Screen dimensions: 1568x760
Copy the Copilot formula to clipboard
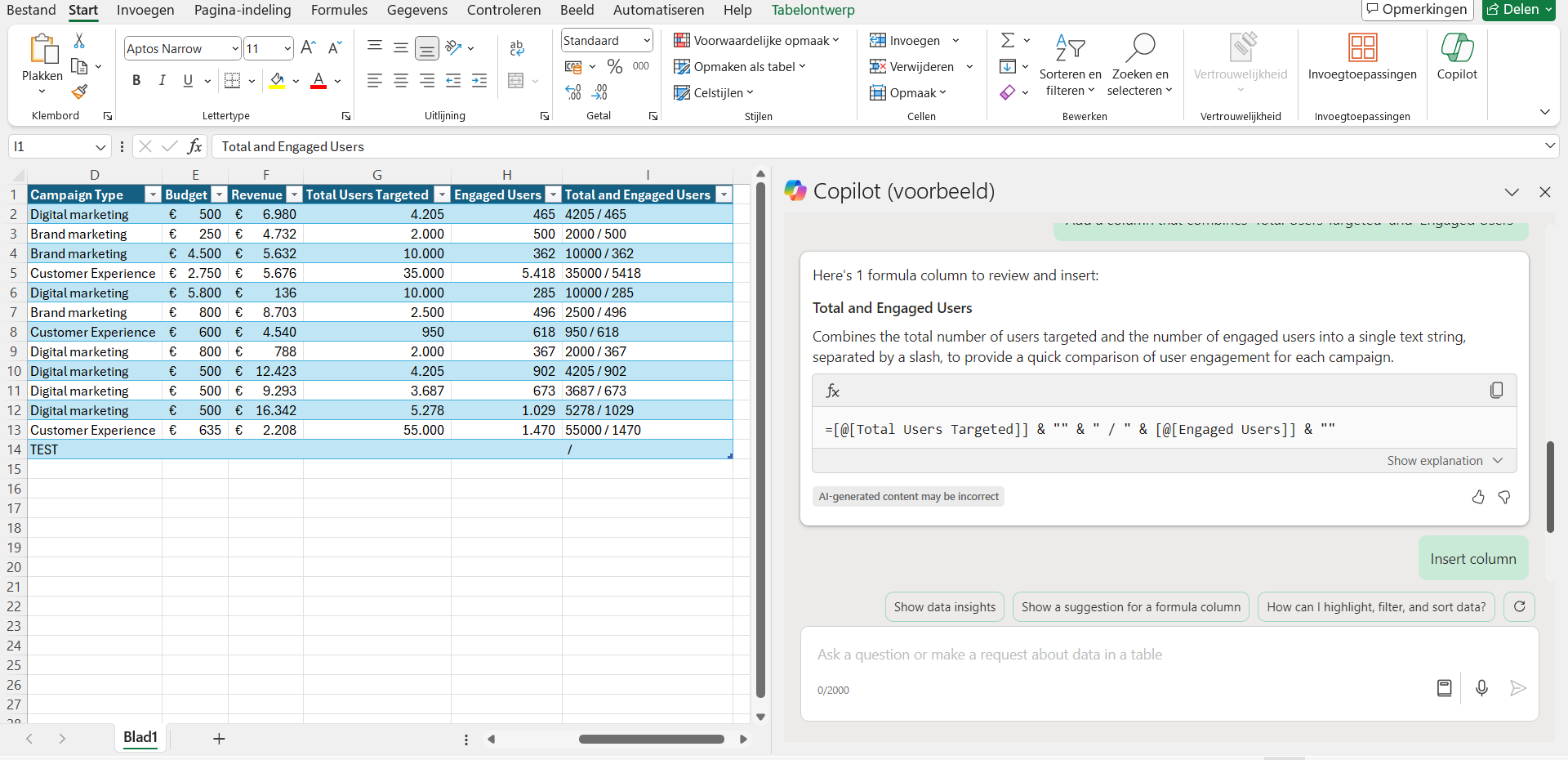coord(1496,391)
